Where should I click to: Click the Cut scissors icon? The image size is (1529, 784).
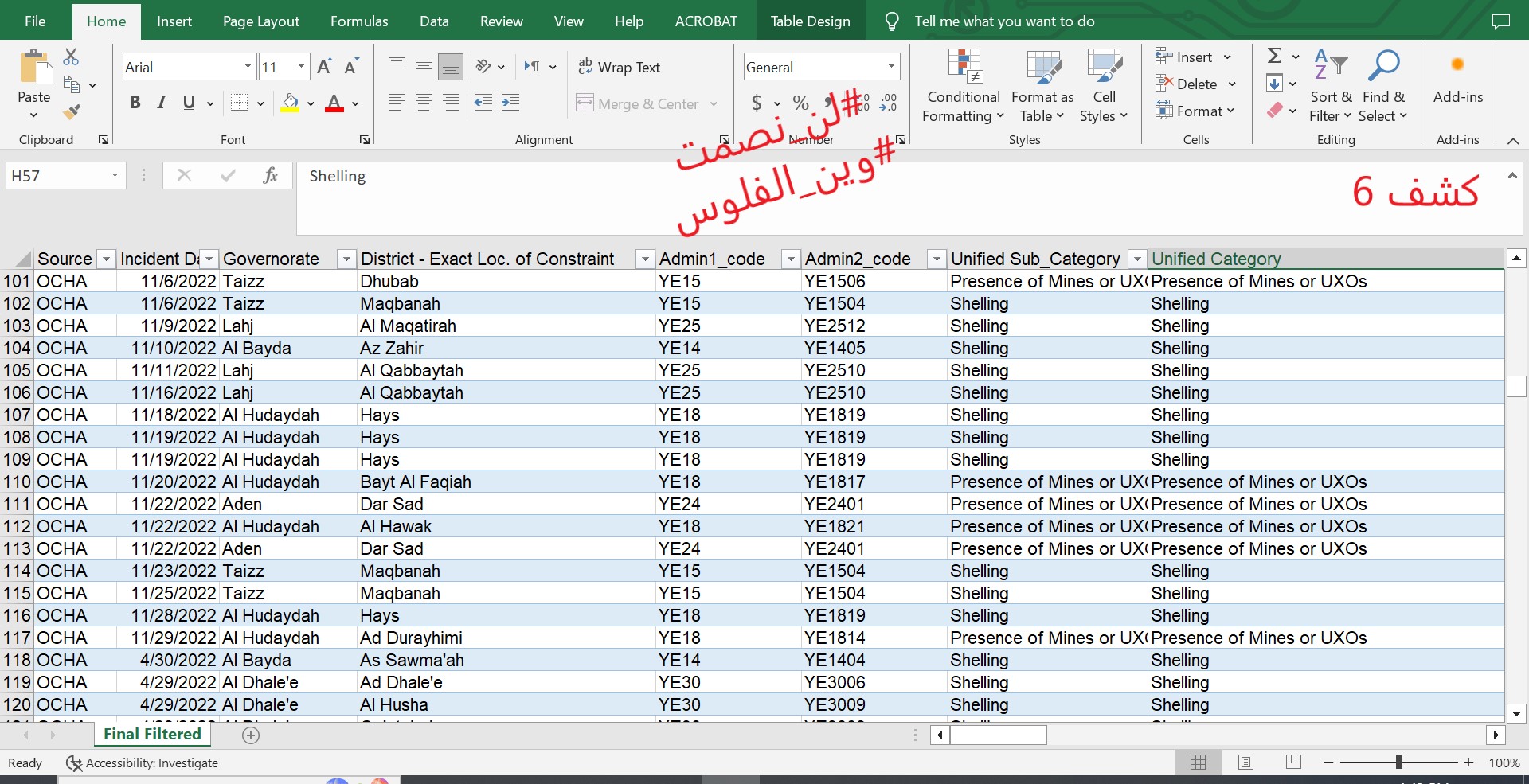72,57
